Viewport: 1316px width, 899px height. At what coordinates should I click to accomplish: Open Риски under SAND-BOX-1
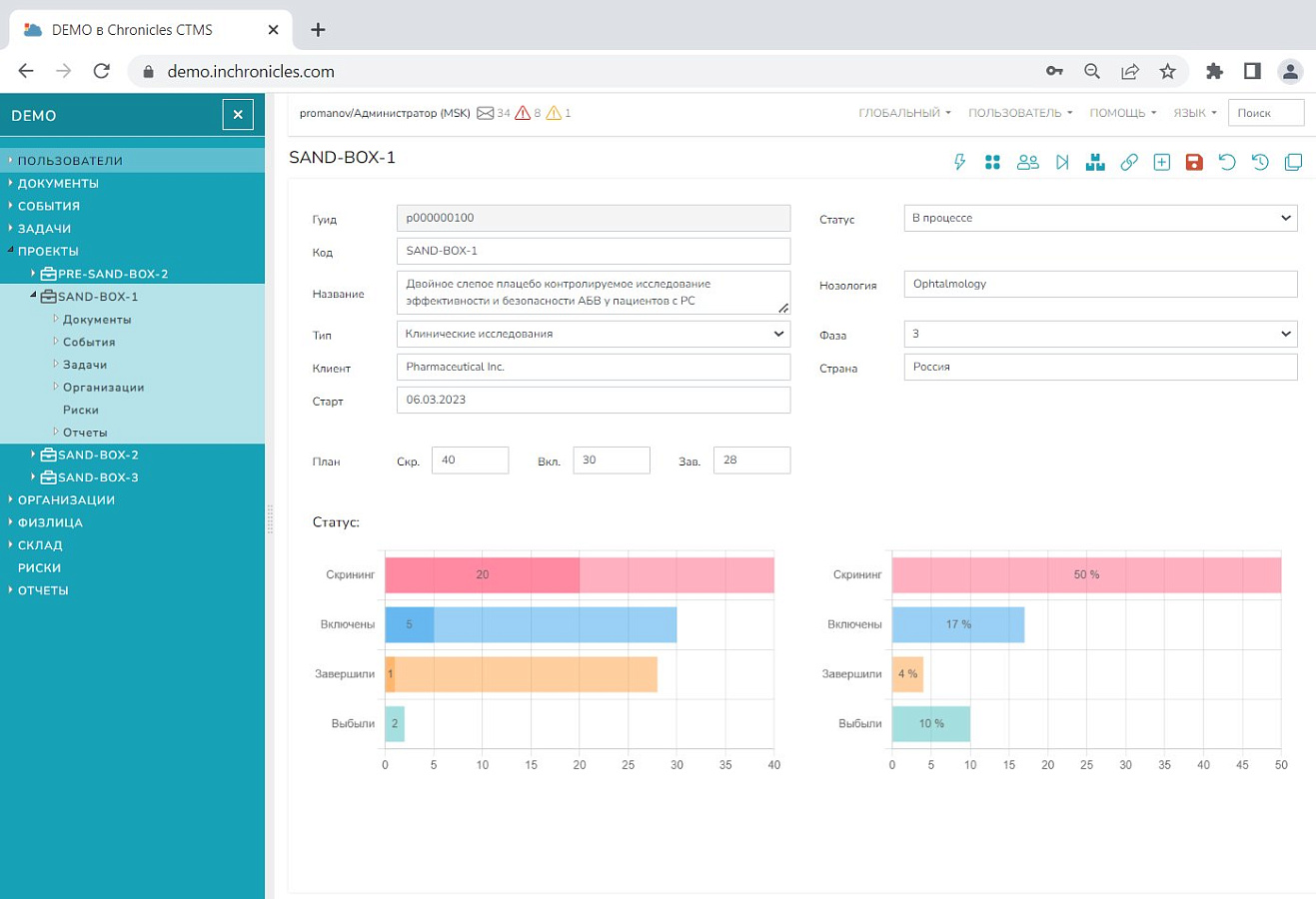click(81, 410)
